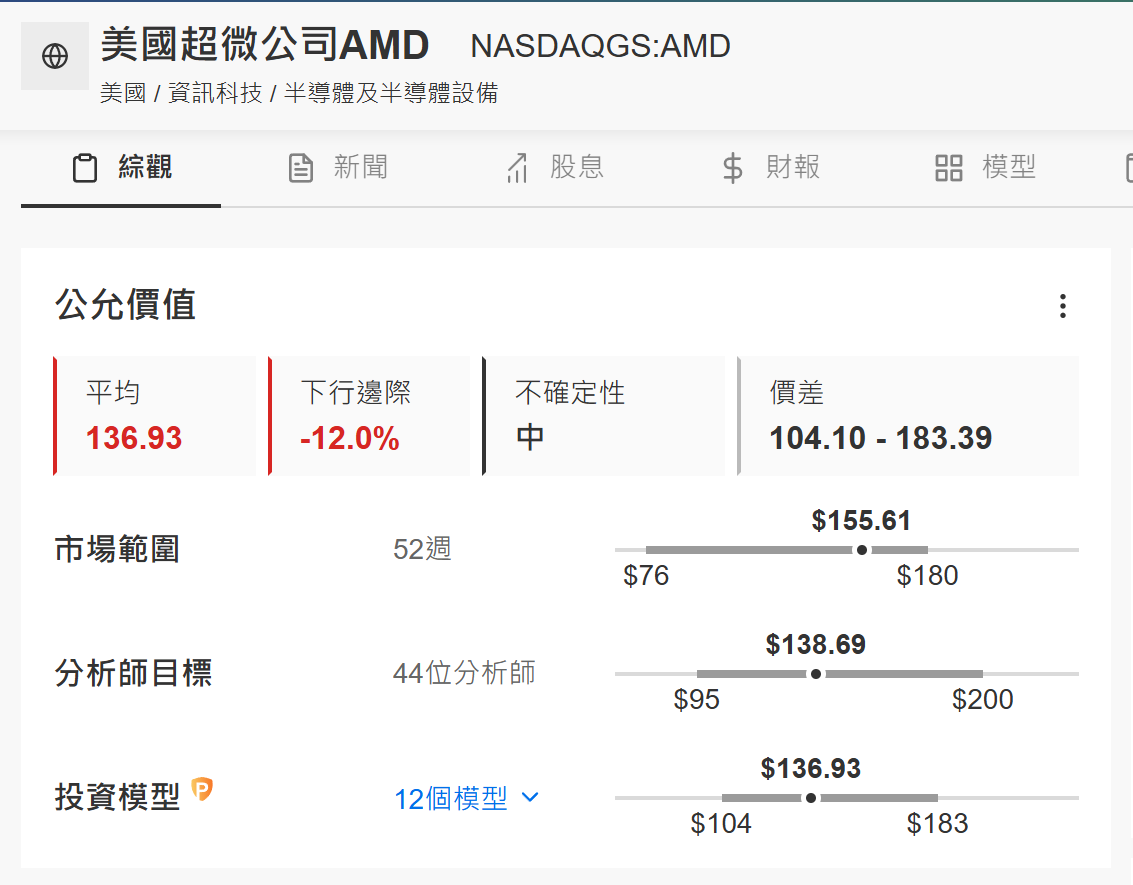This screenshot has width=1133, height=885.
Task: Click the $104 model low value
Action: click(x=721, y=824)
